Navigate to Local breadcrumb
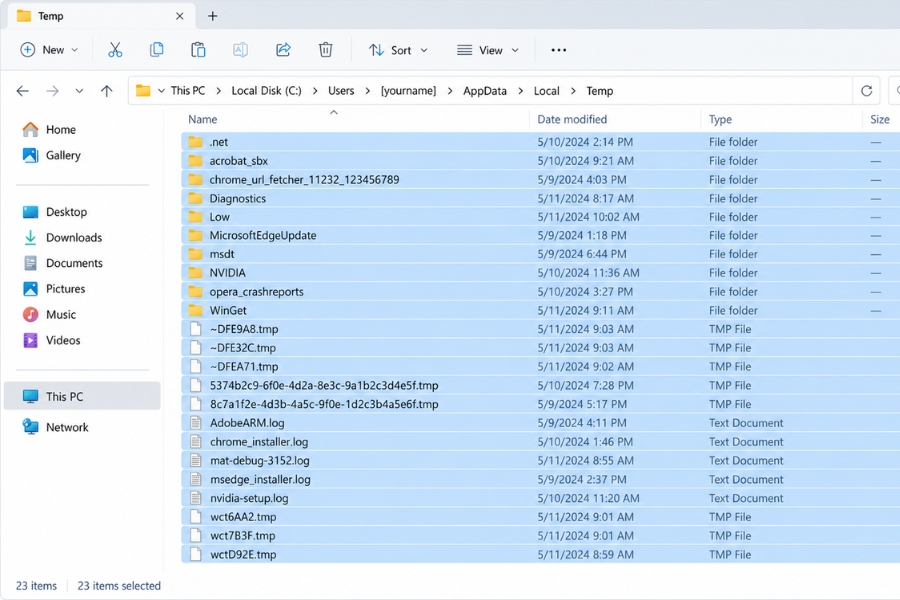 pos(546,91)
